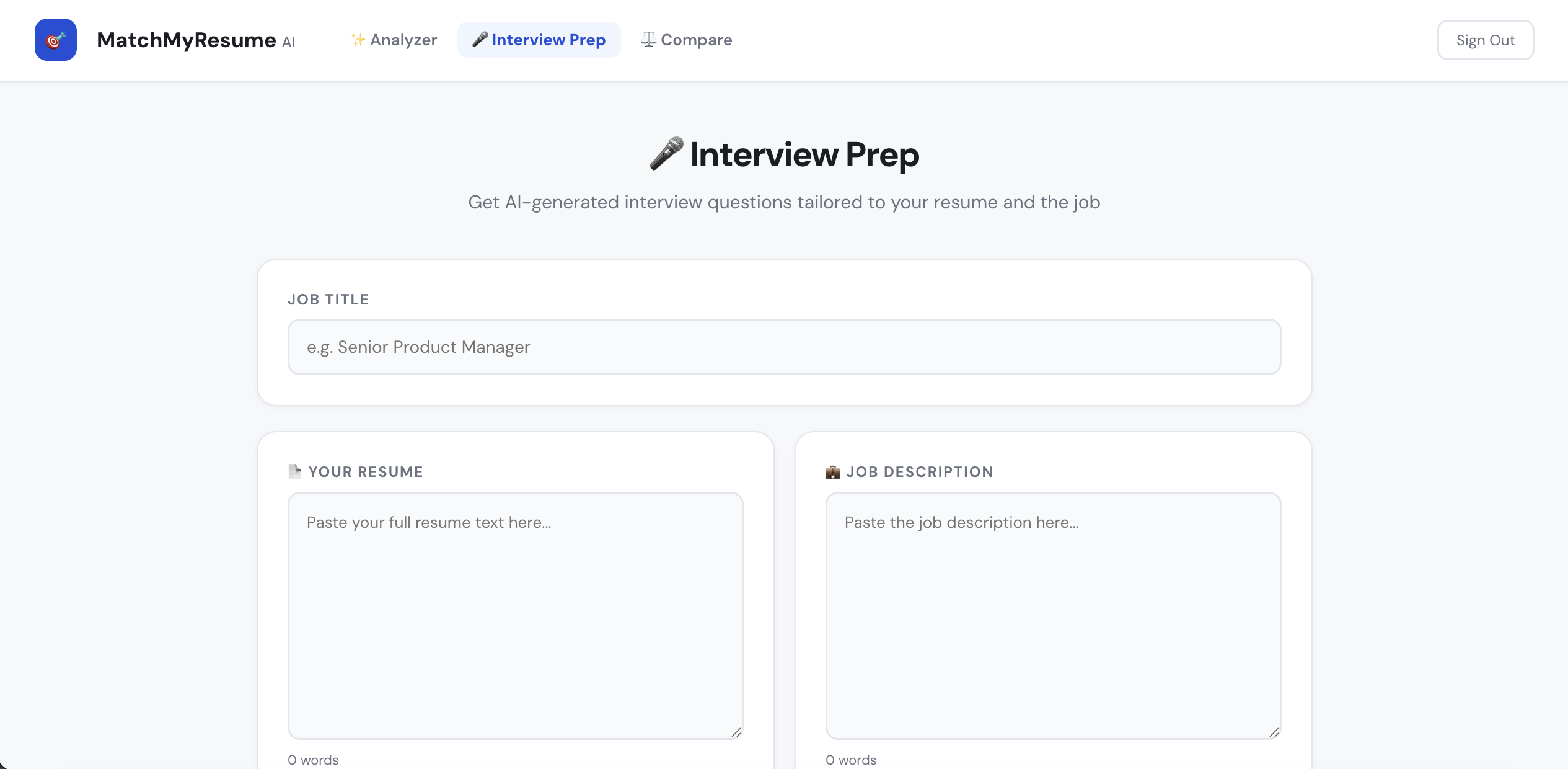Click the job description text area
This screenshot has height=769, width=1568.
tap(1052, 614)
